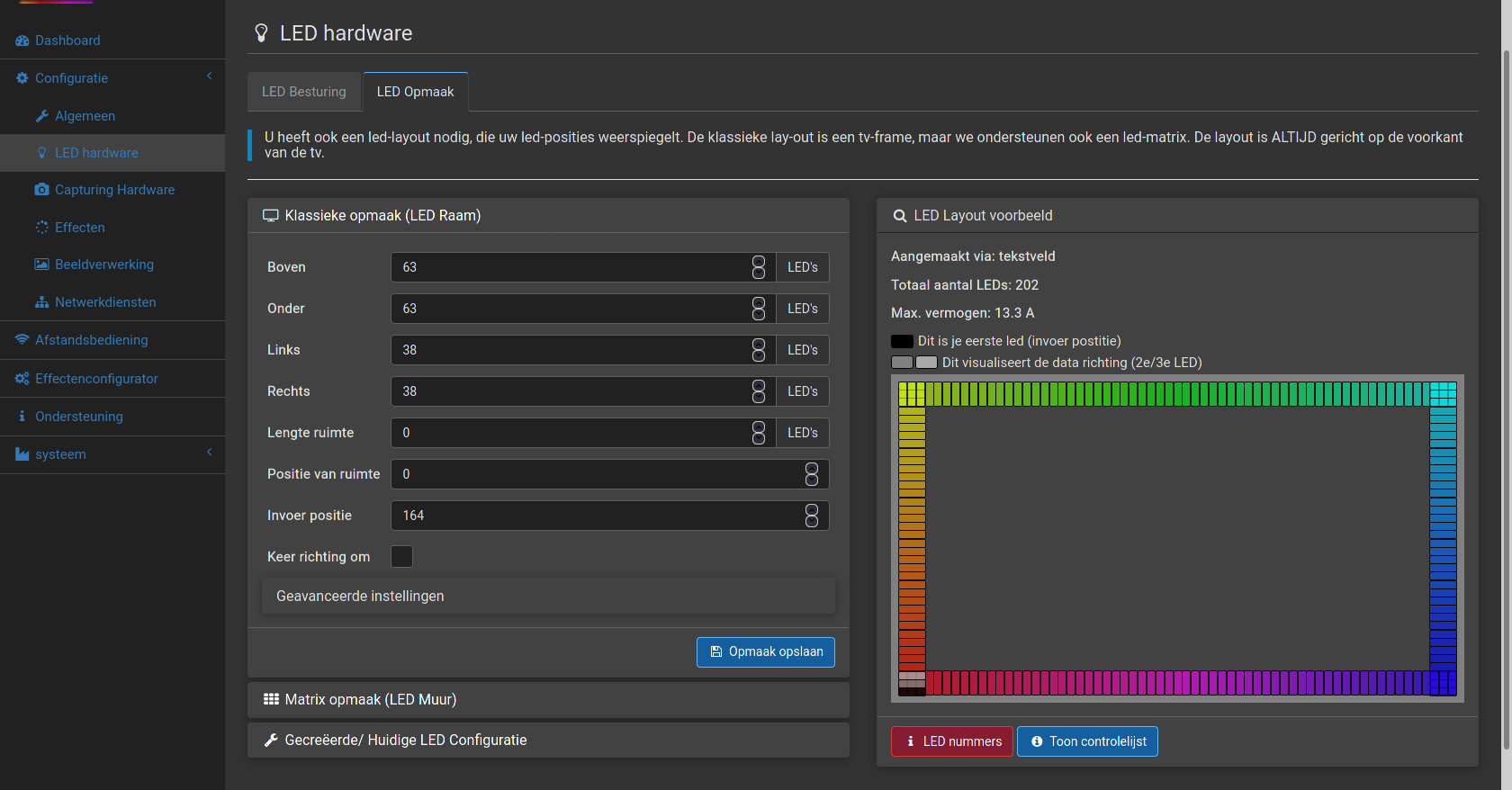Click the image icon beside Beeldverwerking

click(x=42, y=265)
